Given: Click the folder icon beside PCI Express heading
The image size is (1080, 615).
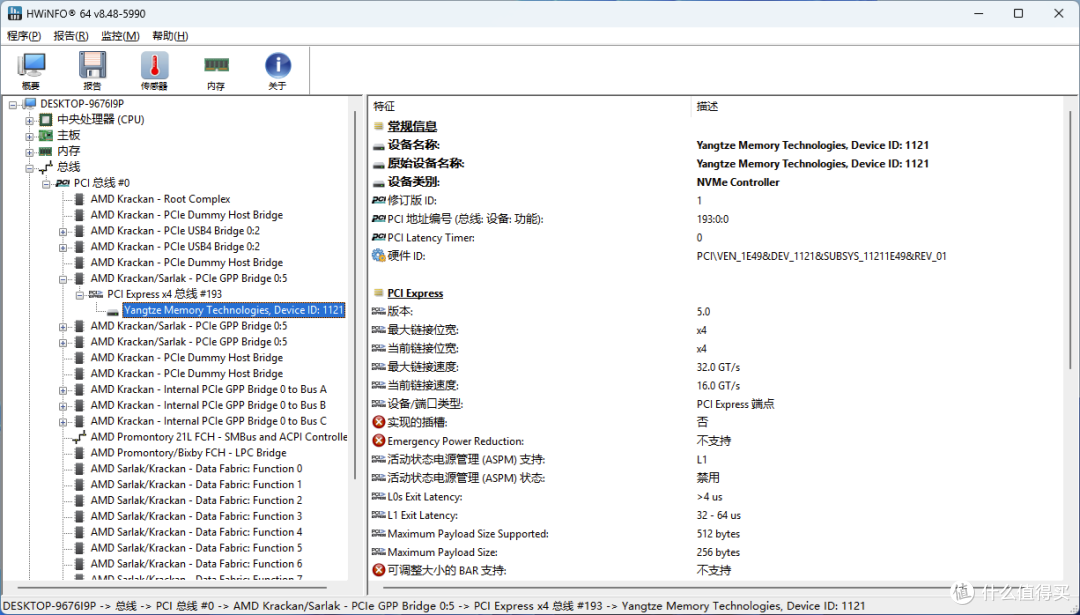Looking at the screenshot, I should coord(378,293).
